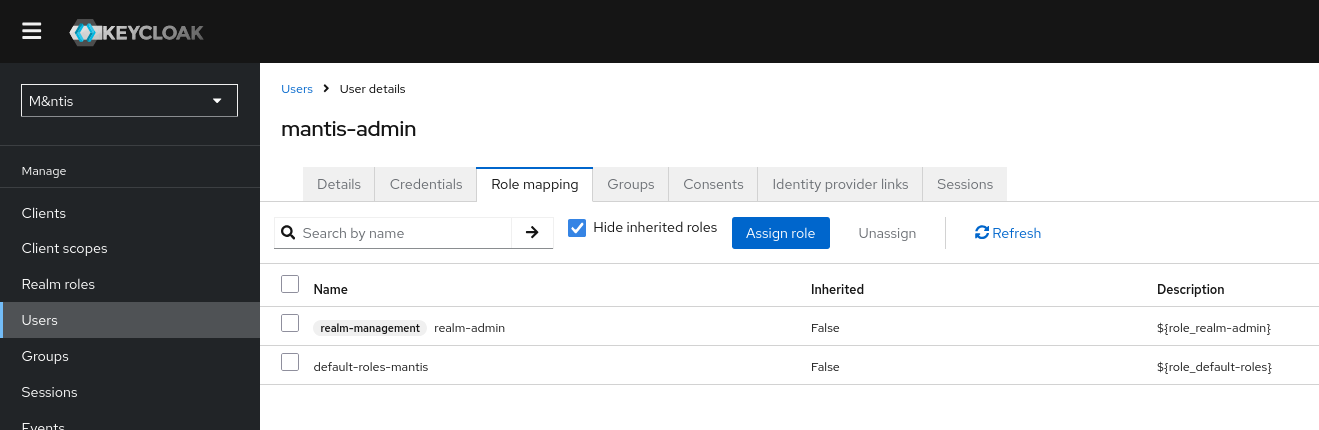Click False in the default-roles-mantis row

[x=825, y=367]
